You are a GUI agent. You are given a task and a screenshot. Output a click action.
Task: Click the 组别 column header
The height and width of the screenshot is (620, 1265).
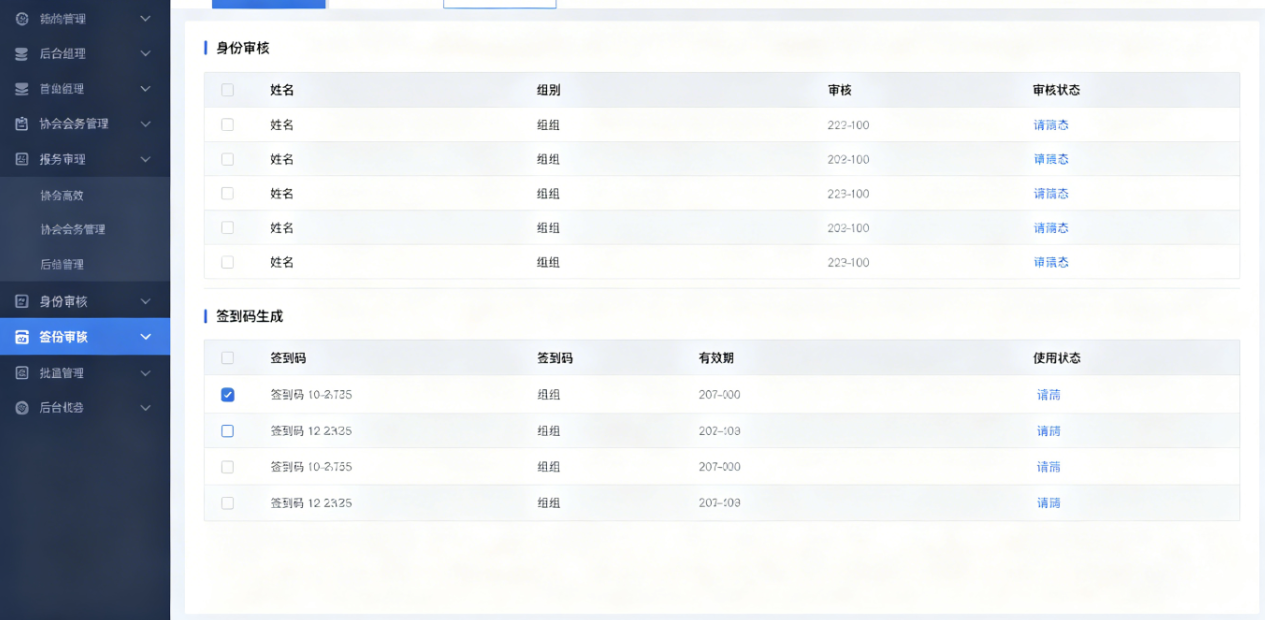tap(548, 90)
